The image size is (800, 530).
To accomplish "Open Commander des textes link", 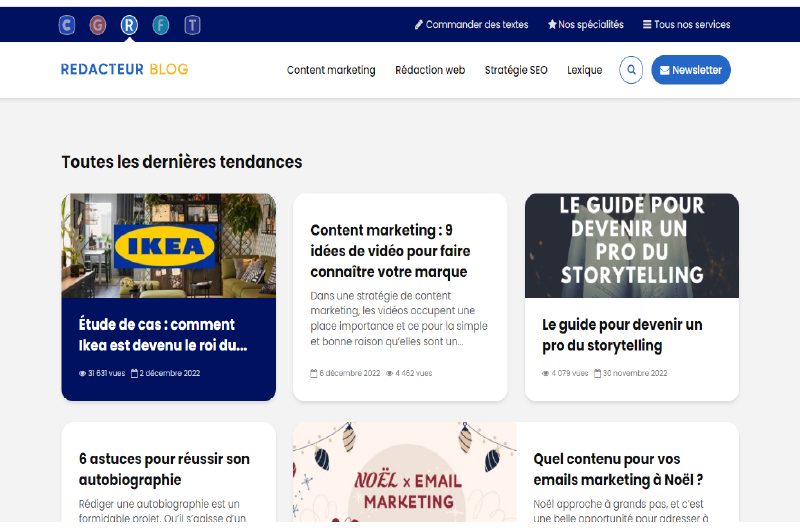I will (471, 24).
